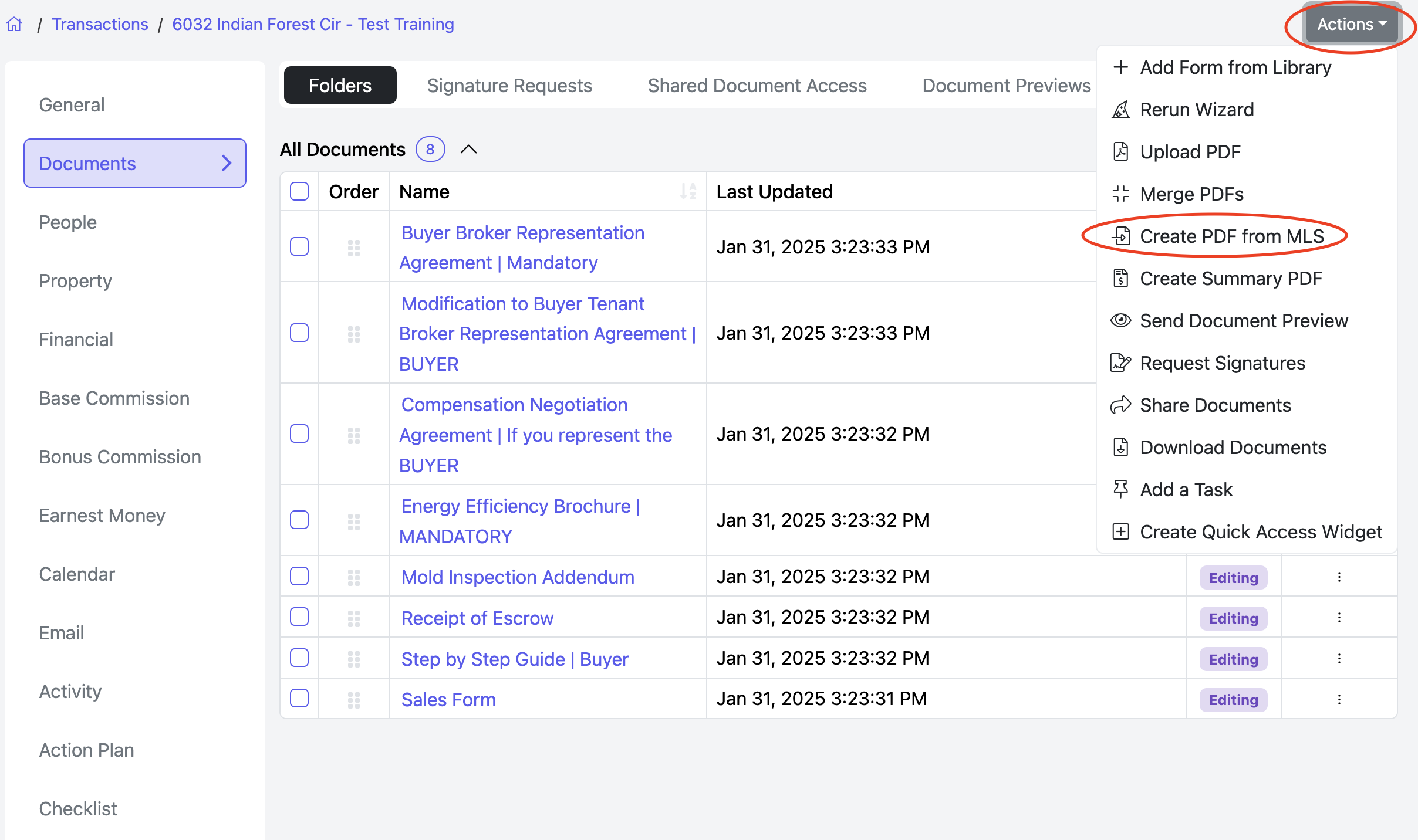The height and width of the screenshot is (840, 1418).
Task: Click the Request Signatures pen icon
Action: click(x=1120, y=363)
